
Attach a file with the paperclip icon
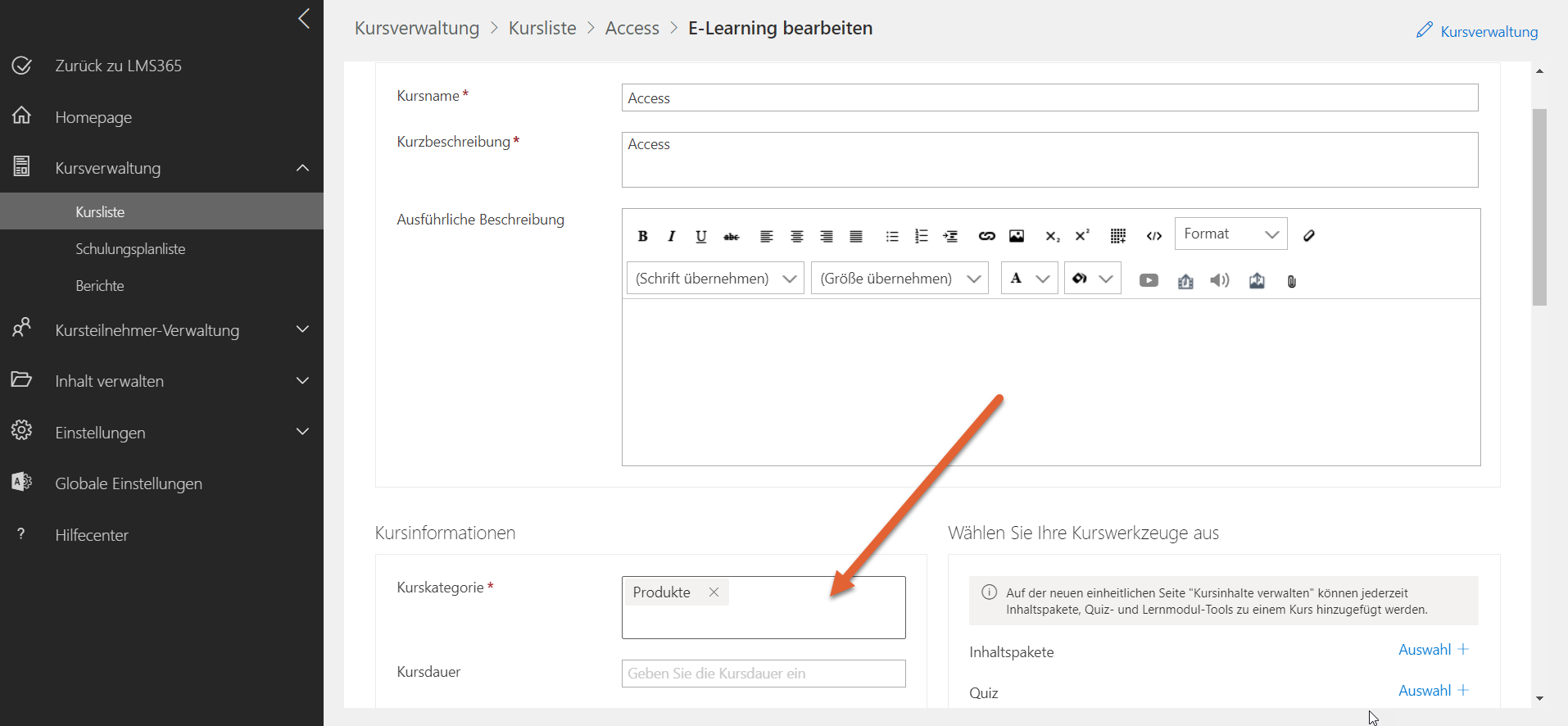tap(1291, 281)
